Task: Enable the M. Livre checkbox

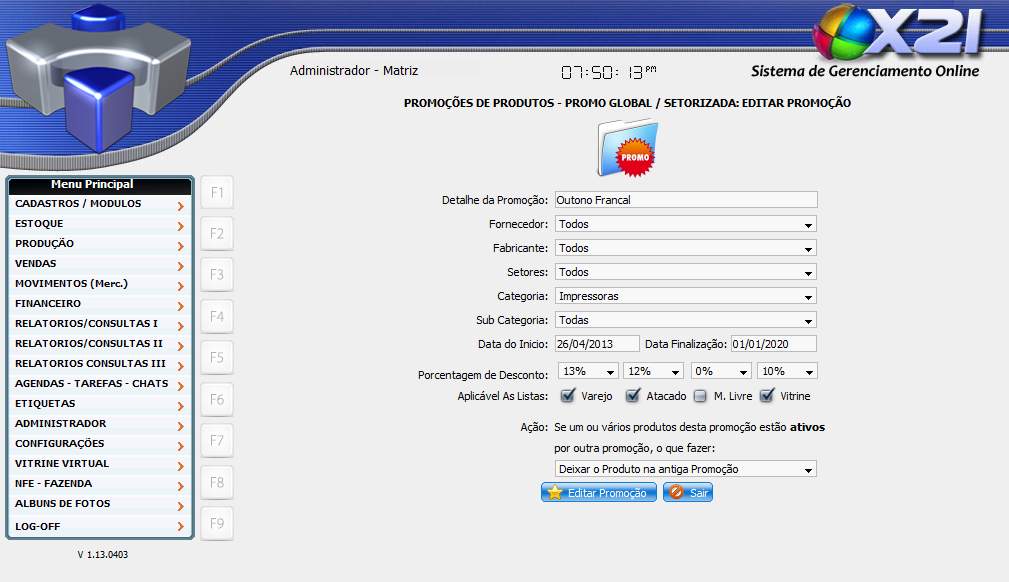Action: (700, 396)
